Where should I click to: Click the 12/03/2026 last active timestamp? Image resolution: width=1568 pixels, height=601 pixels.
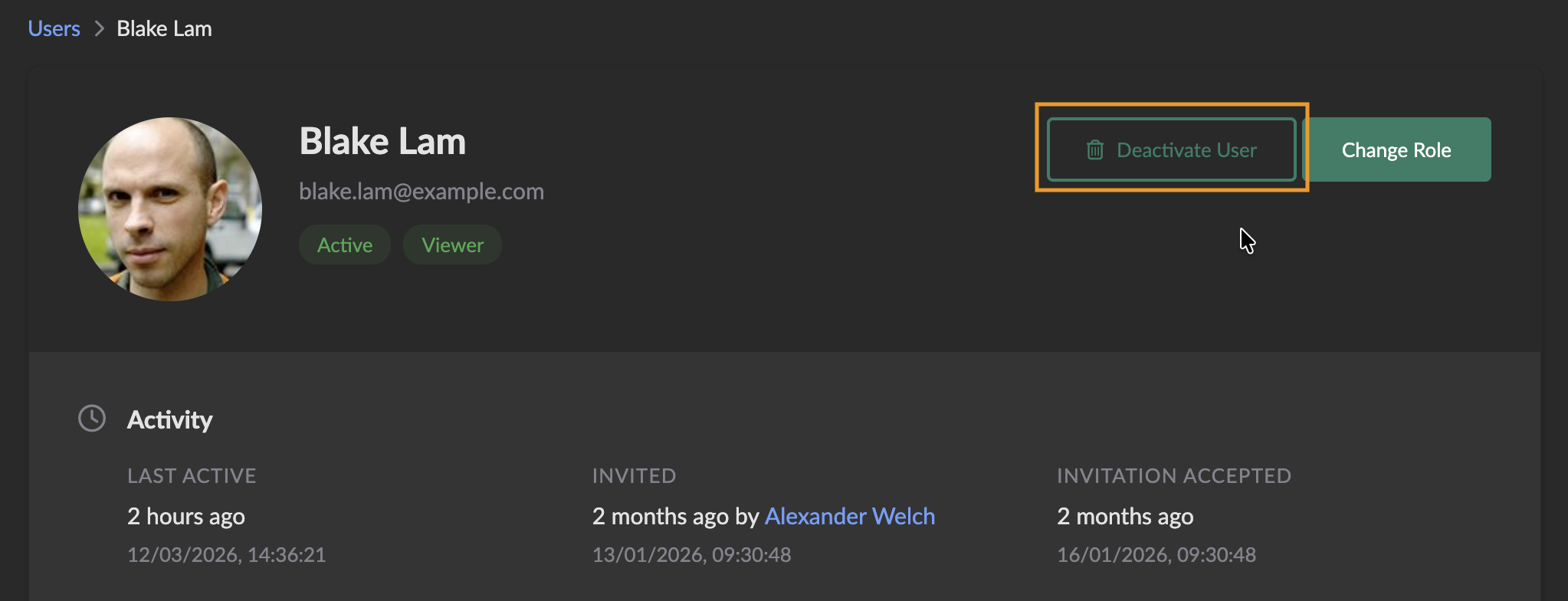[227, 555]
